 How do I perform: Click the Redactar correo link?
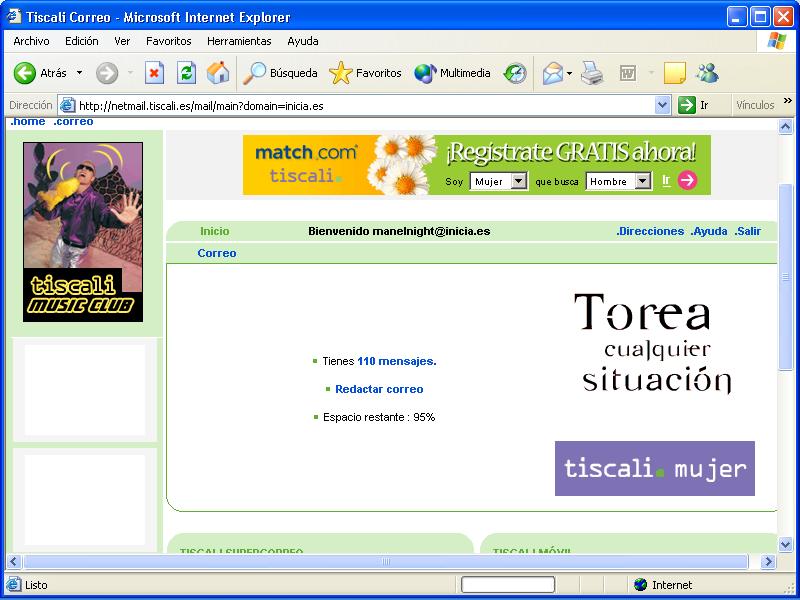pyautogui.click(x=379, y=389)
